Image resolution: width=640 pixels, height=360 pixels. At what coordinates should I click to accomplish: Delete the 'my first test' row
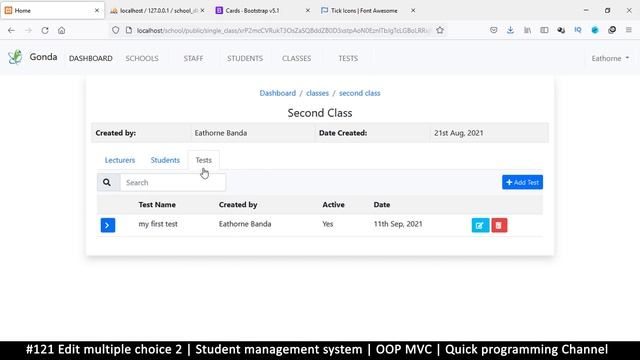pos(499,225)
